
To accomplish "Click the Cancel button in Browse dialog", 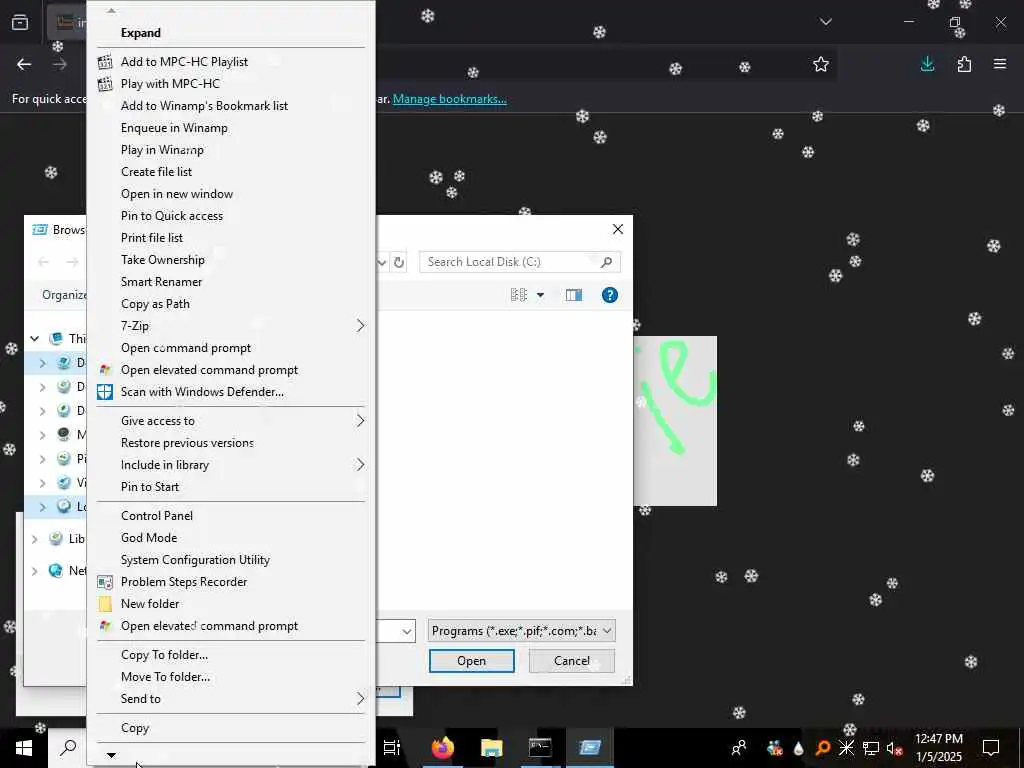I will point(571,661).
